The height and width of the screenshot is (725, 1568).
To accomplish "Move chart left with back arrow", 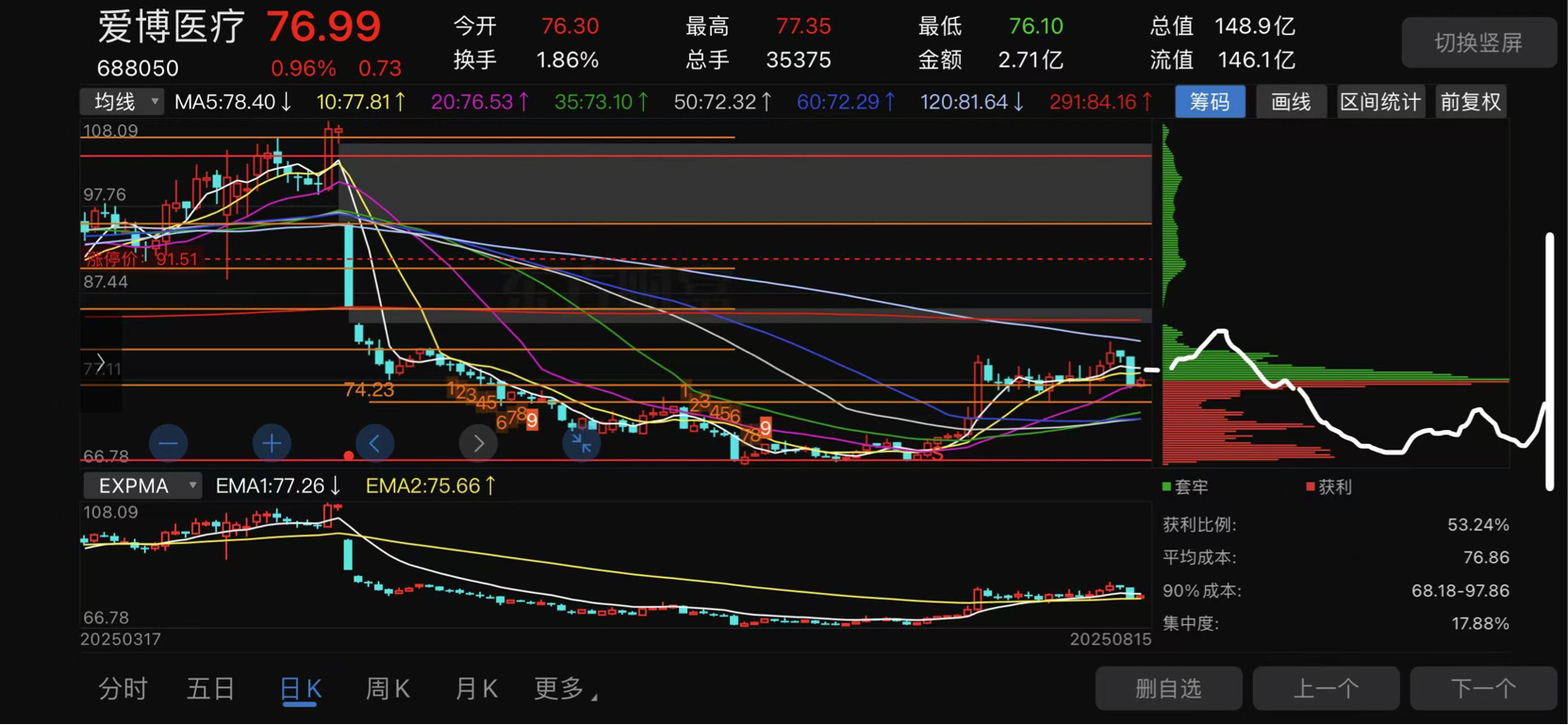I will (x=375, y=442).
